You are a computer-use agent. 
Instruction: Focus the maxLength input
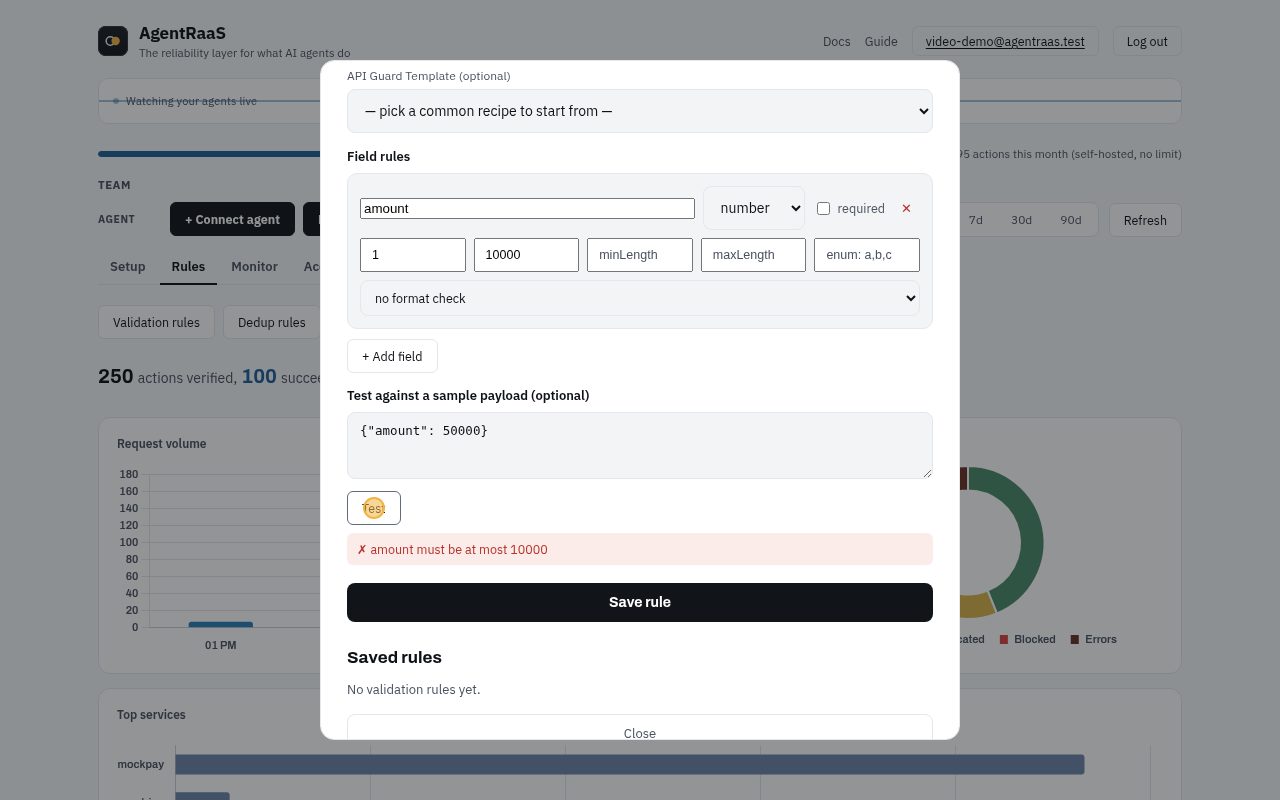pyautogui.click(x=753, y=255)
